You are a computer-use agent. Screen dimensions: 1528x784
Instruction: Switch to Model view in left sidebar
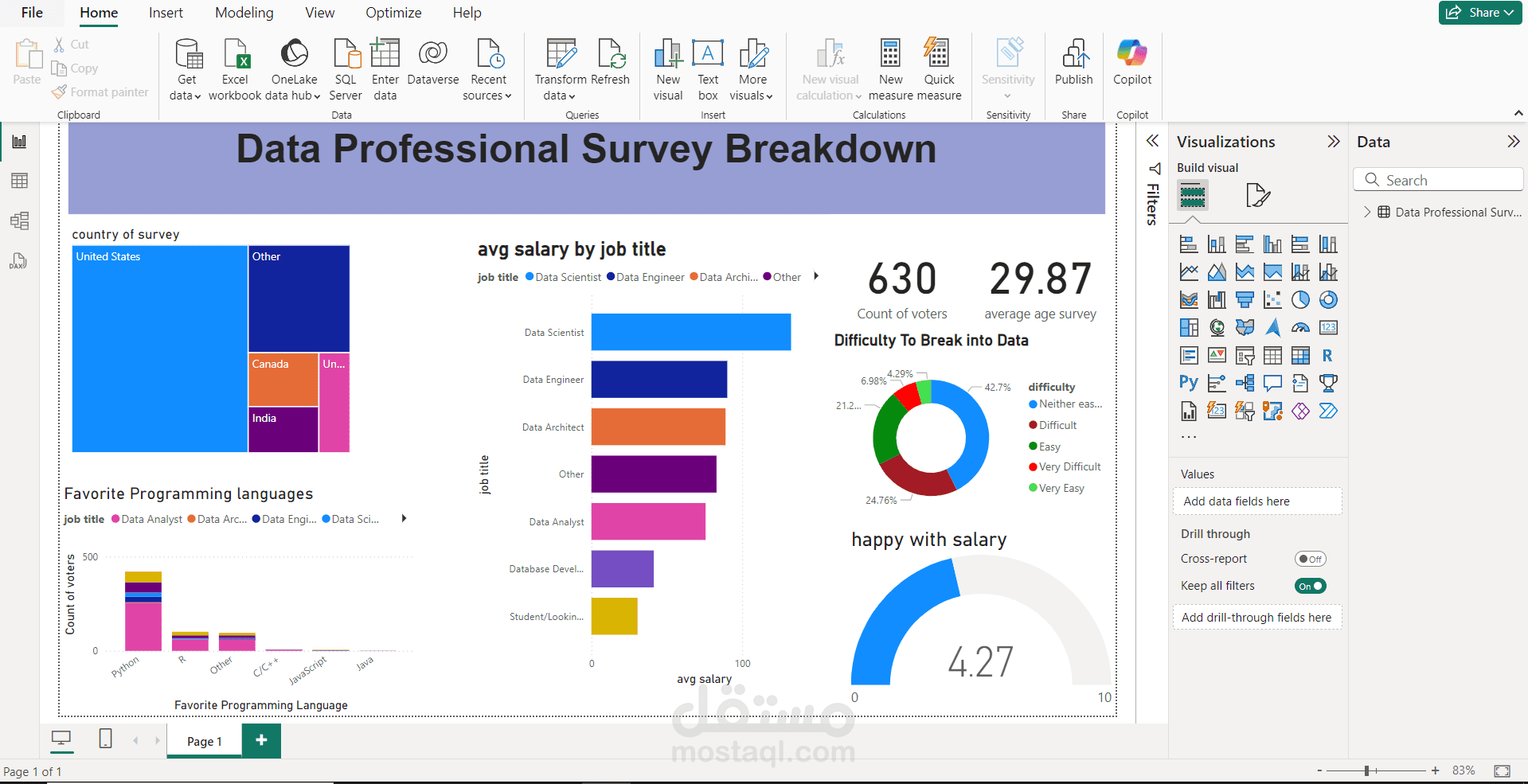click(x=19, y=220)
